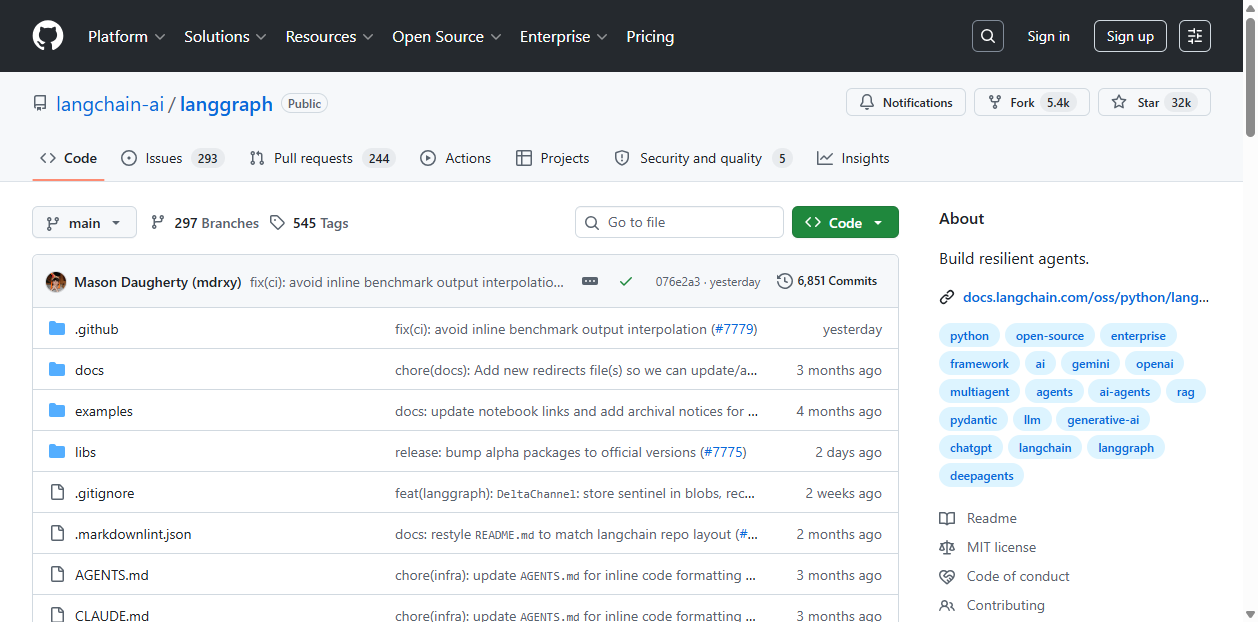Viewport: 1258px width, 622px height.
Task: Switch to Security and quality tab
Action: coord(702,158)
